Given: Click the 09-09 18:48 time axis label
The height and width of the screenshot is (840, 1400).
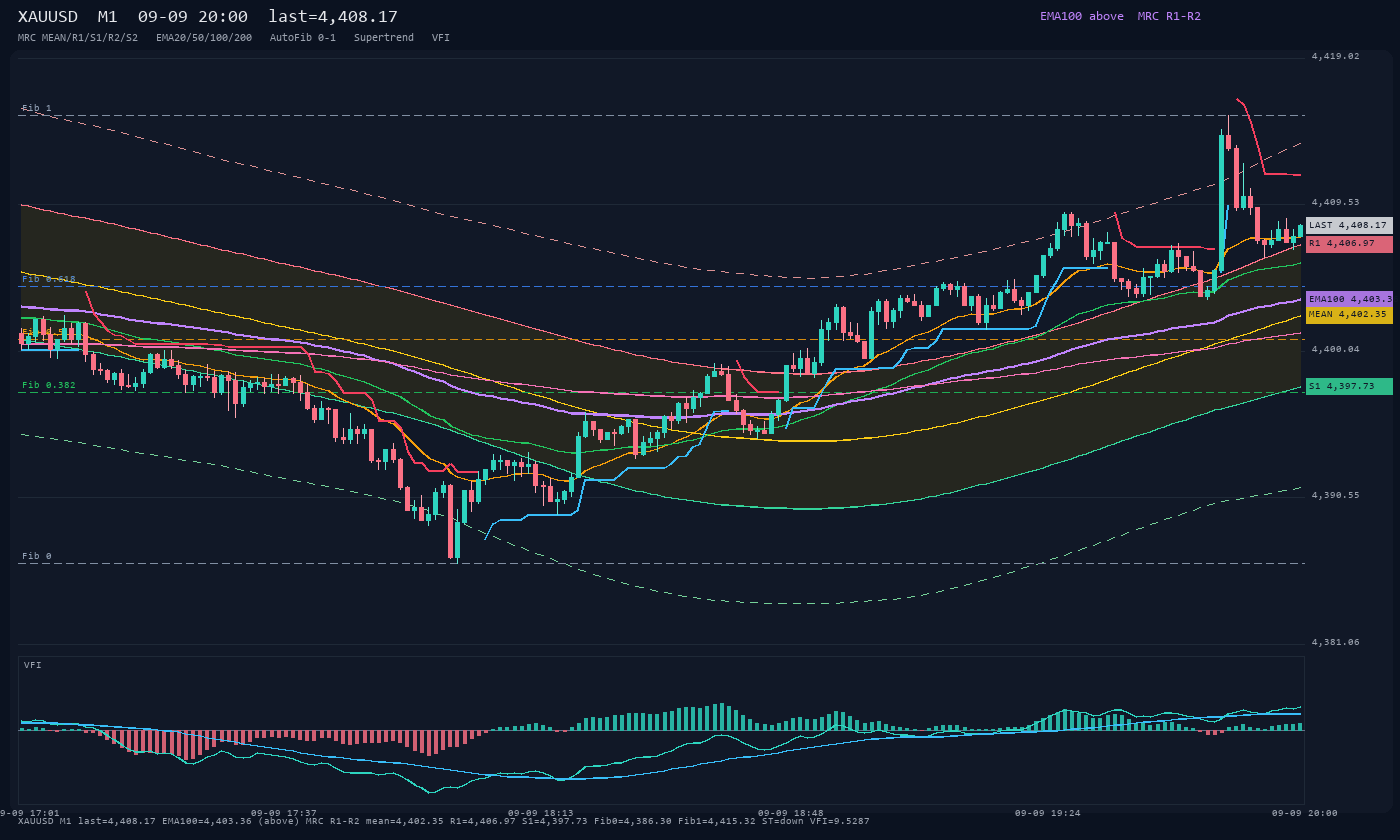Looking at the screenshot, I should [791, 813].
